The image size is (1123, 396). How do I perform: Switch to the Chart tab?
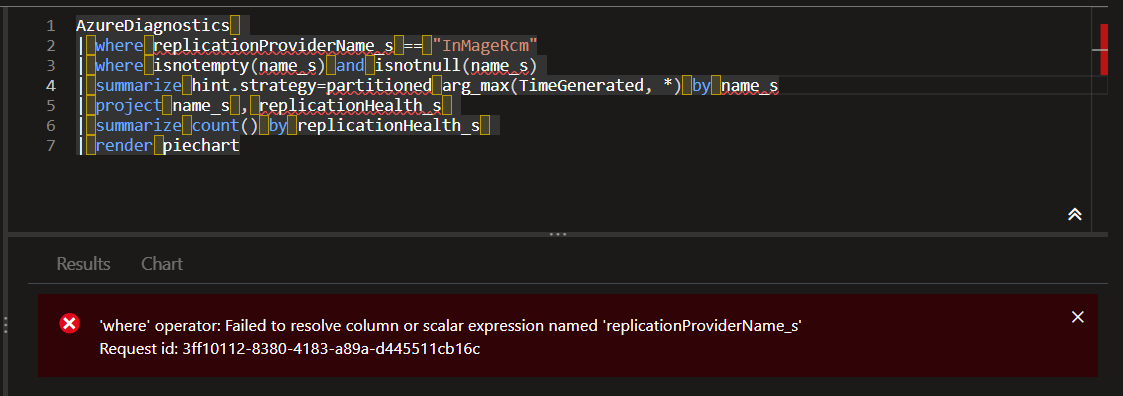[162, 264]
